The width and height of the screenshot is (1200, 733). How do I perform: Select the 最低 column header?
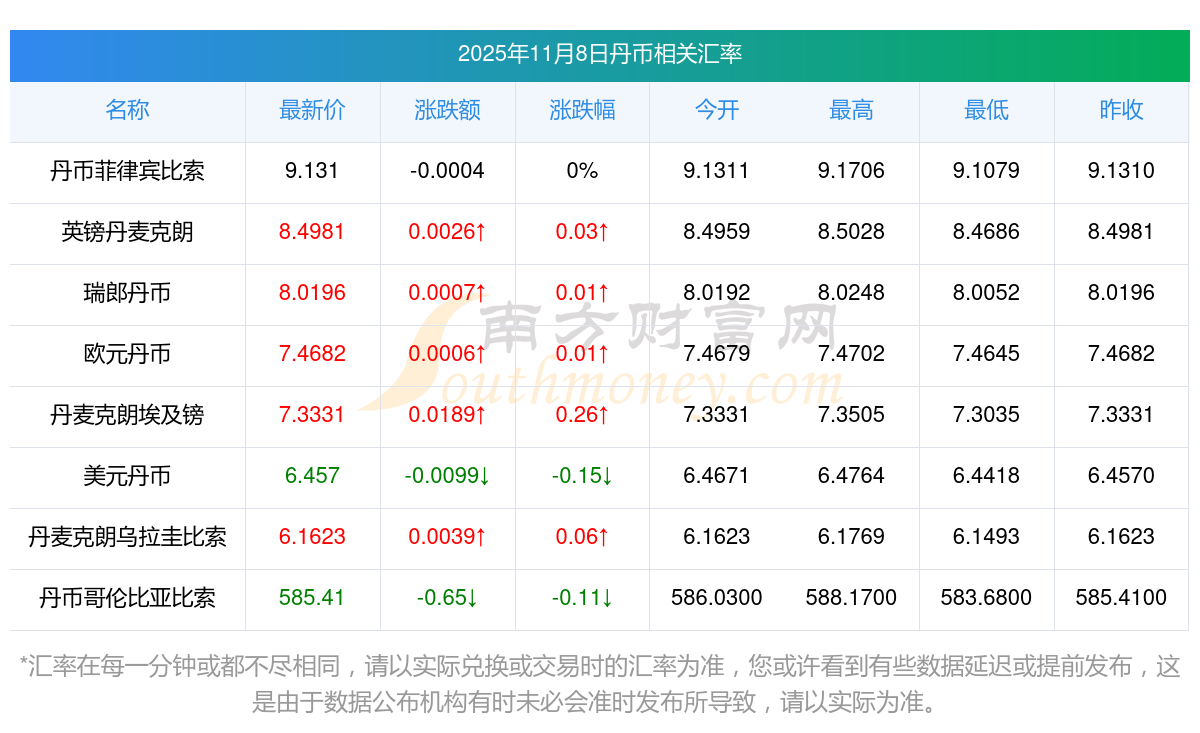tap(986, 111)
